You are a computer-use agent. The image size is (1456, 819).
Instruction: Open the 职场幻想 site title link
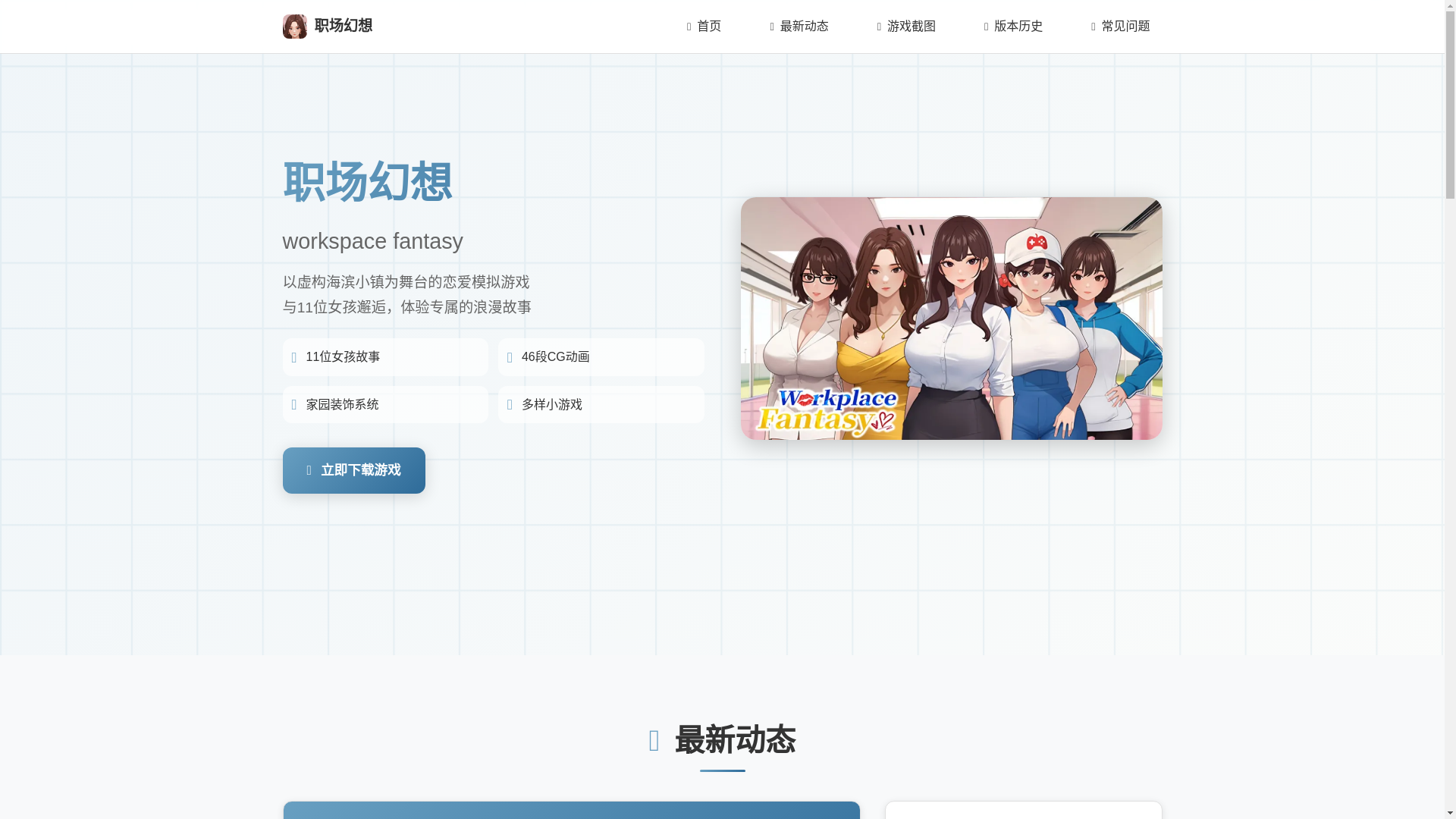[344, 26]
